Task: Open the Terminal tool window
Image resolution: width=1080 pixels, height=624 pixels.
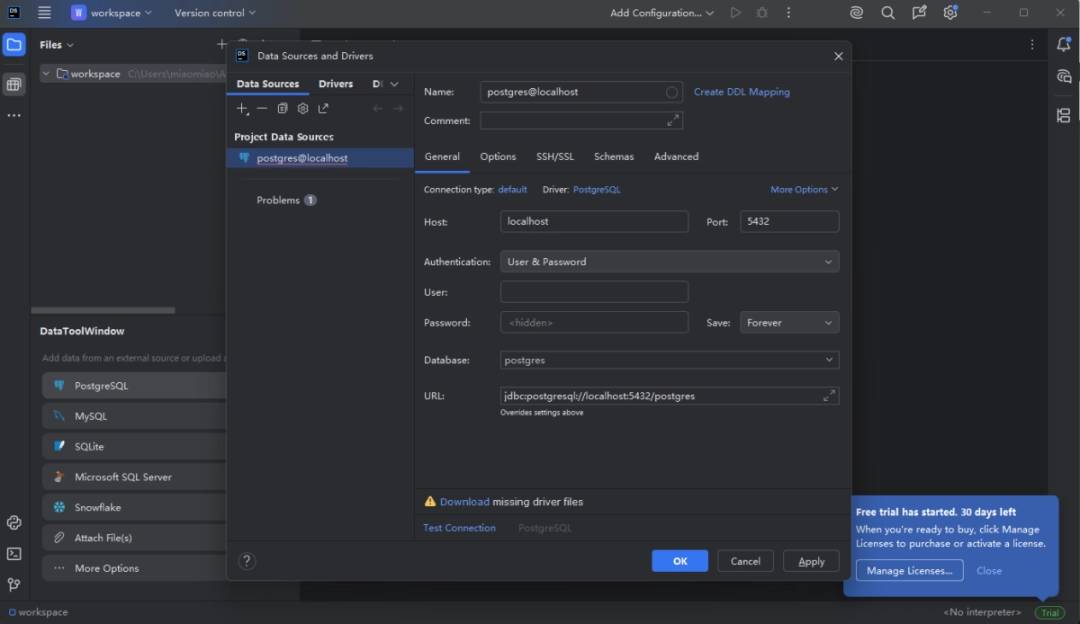Action: click(x=14, y=553)
